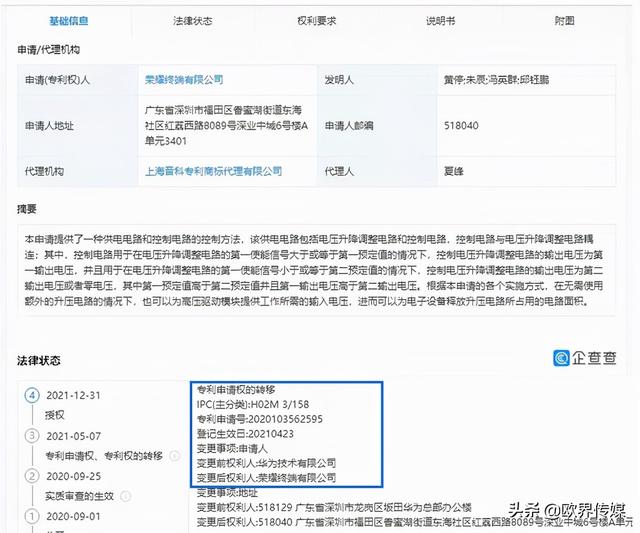Click the agent name 夏锋
640x533 pixels.
pyautogui.click(x=454, y=171)
